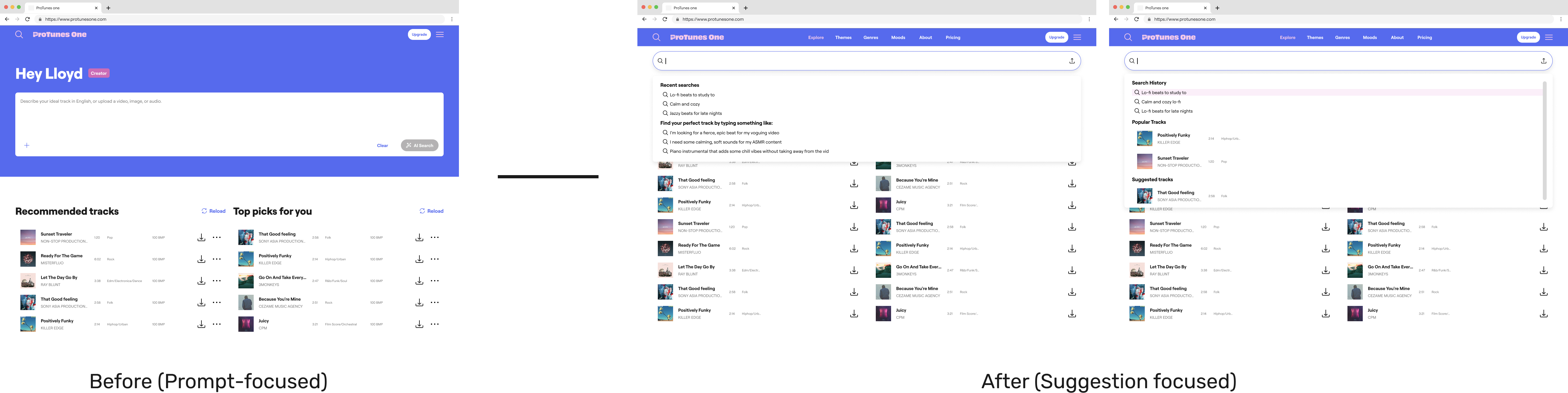Screen dimensions: 1568x393
Task: Reload the Recommended tracks list
Action: (213, 211)
